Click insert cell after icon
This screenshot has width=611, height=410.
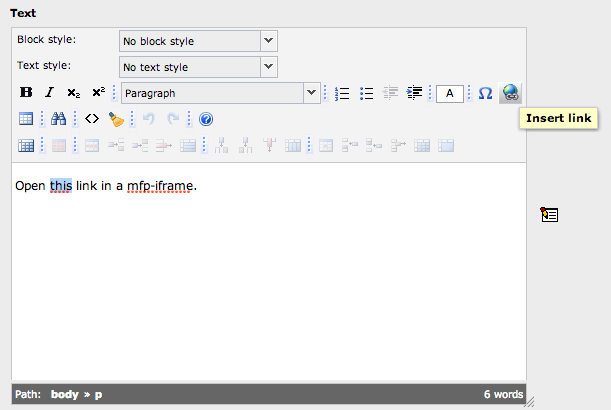[374, 146]
